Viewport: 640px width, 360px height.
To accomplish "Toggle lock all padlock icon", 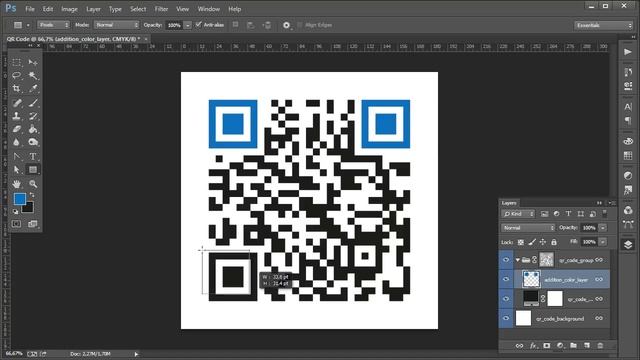I will (554, 242).
